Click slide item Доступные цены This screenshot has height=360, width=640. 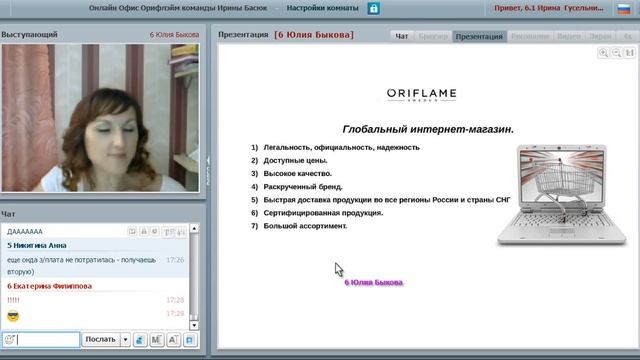(296, 160)
